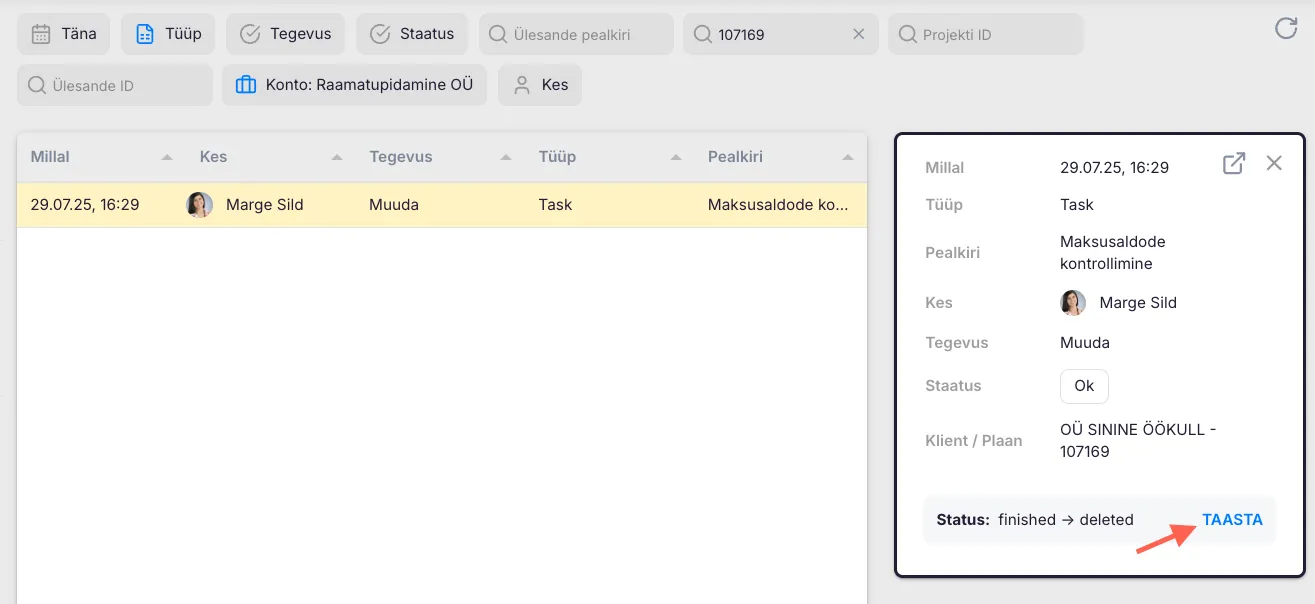Clear the 107169 search filter
This screenshot has height=604, width=1315.
(x=858, y=34)
